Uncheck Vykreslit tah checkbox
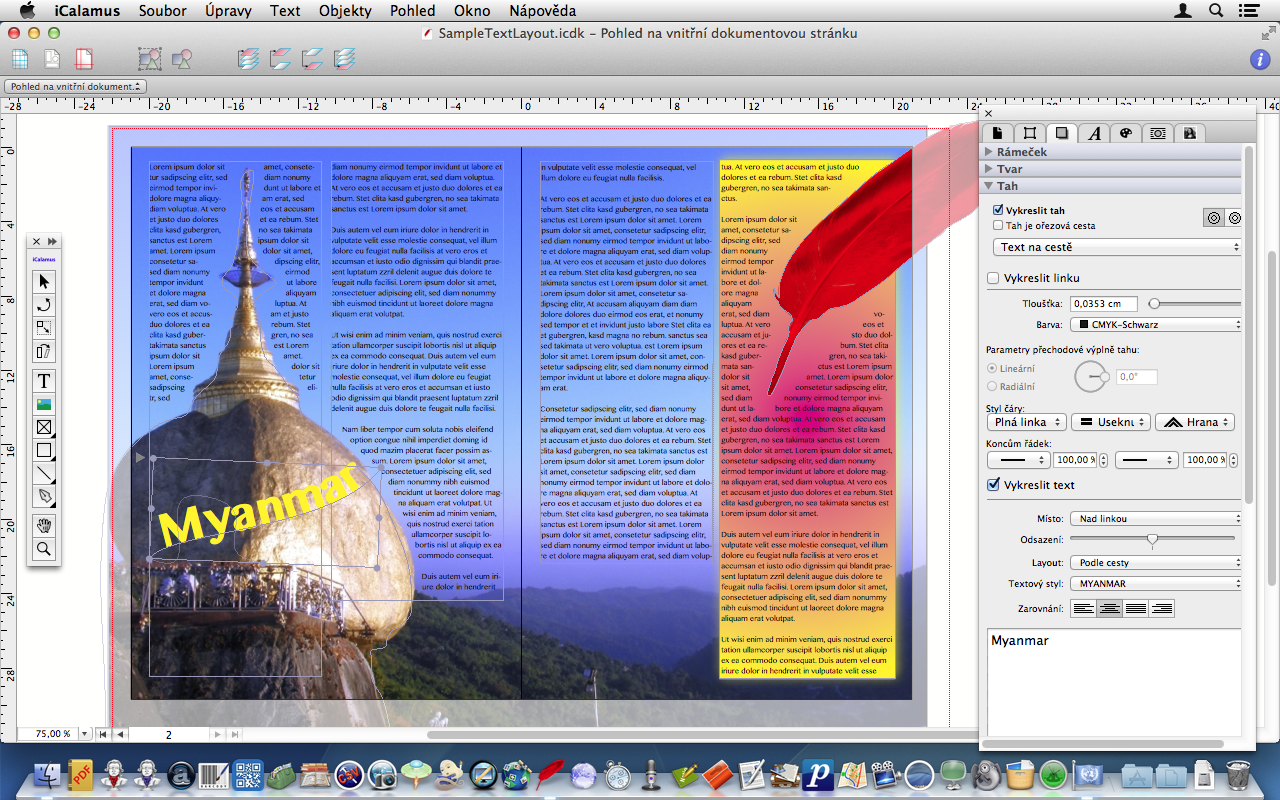1280x800 pixels. point(998,211)
